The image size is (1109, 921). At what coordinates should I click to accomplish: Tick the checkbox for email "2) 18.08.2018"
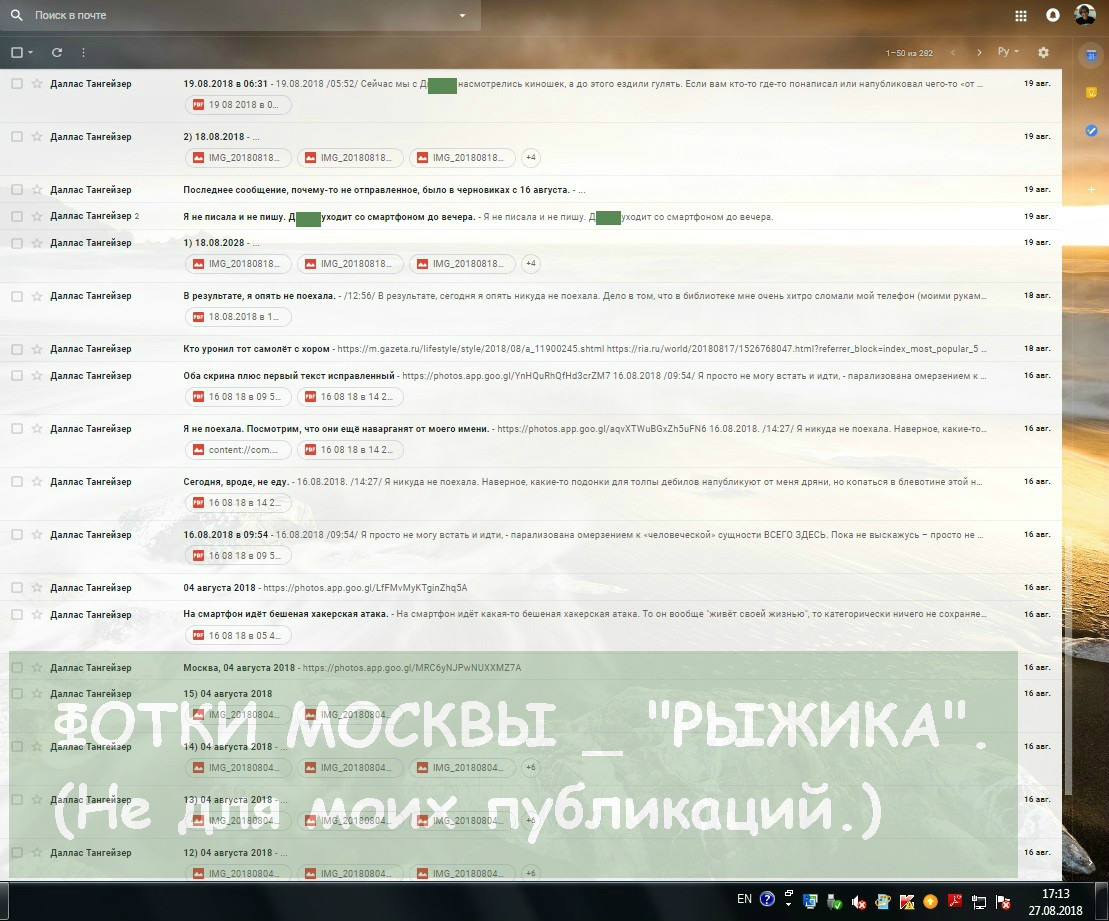coord(17,137)
